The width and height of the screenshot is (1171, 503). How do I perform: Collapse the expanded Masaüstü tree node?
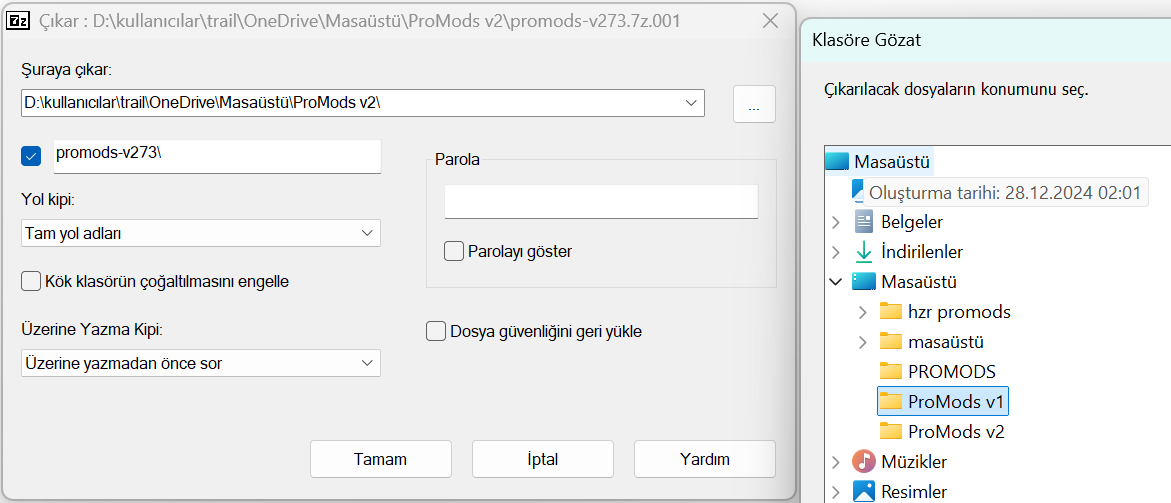point(836,282)
